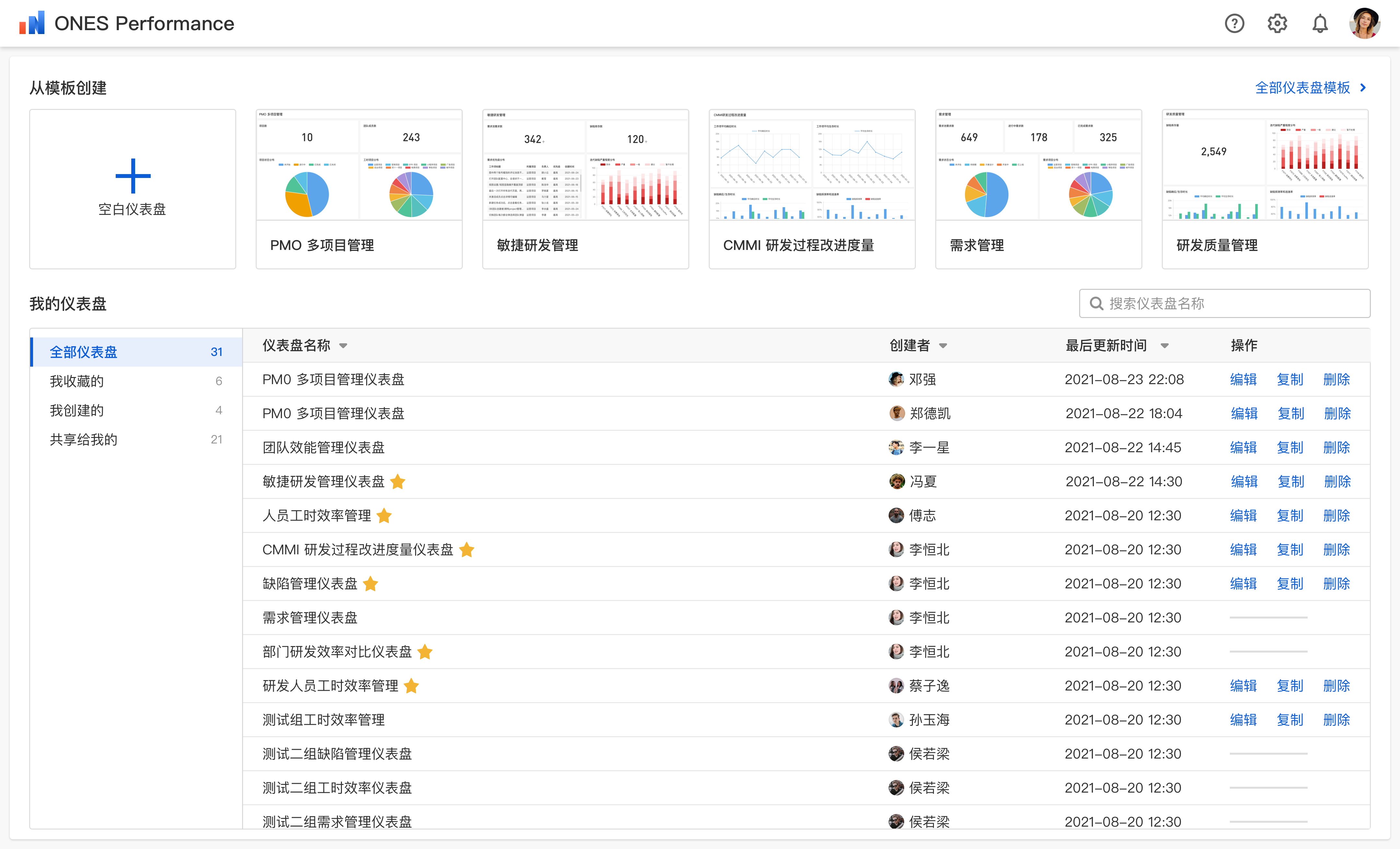Click 删除 for CMMI 研发过程改进度量仪表盘
Viewport: 1400px width, 849px height.
(x=1336, y=549)
